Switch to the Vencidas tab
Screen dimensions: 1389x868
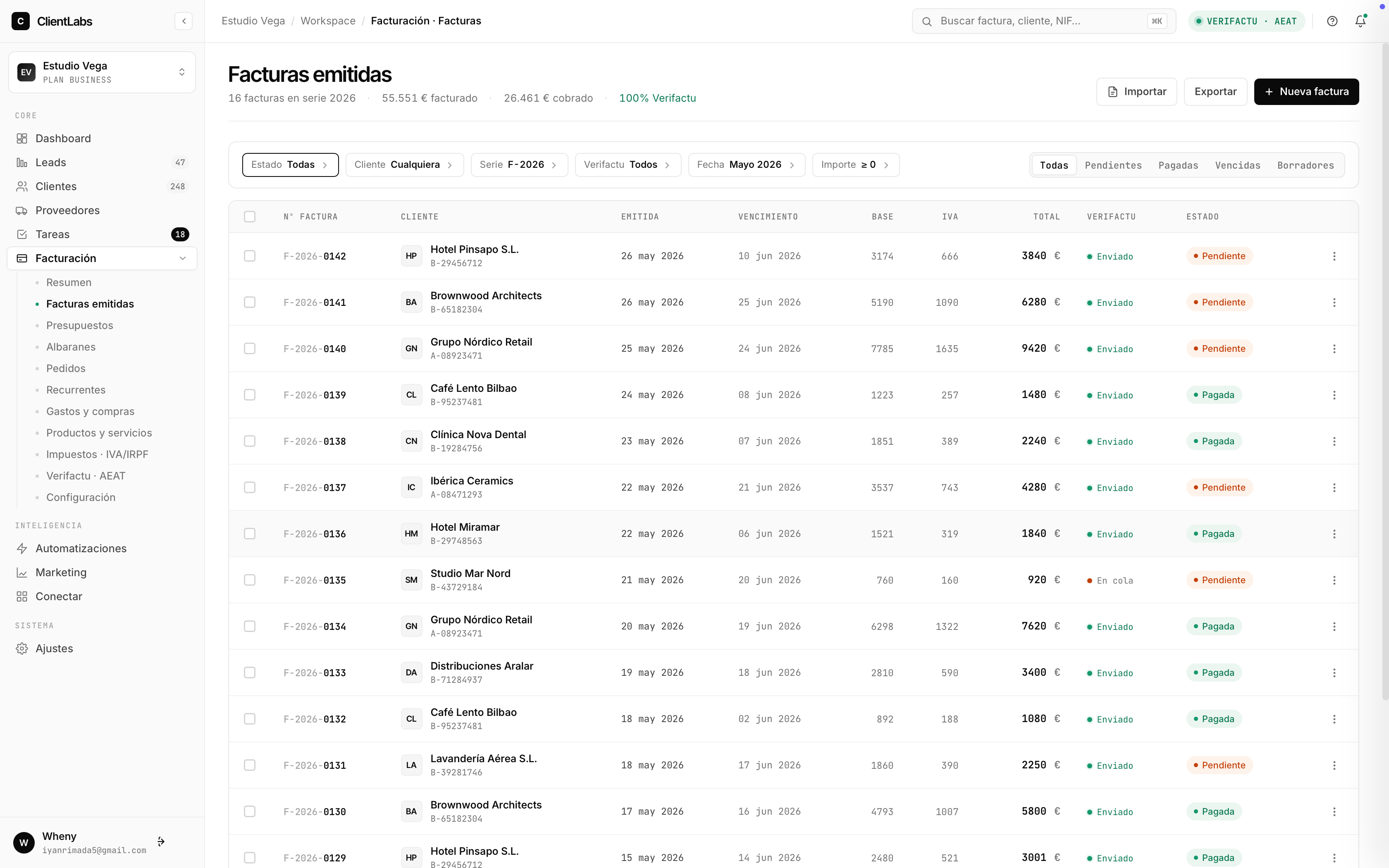1237,165
